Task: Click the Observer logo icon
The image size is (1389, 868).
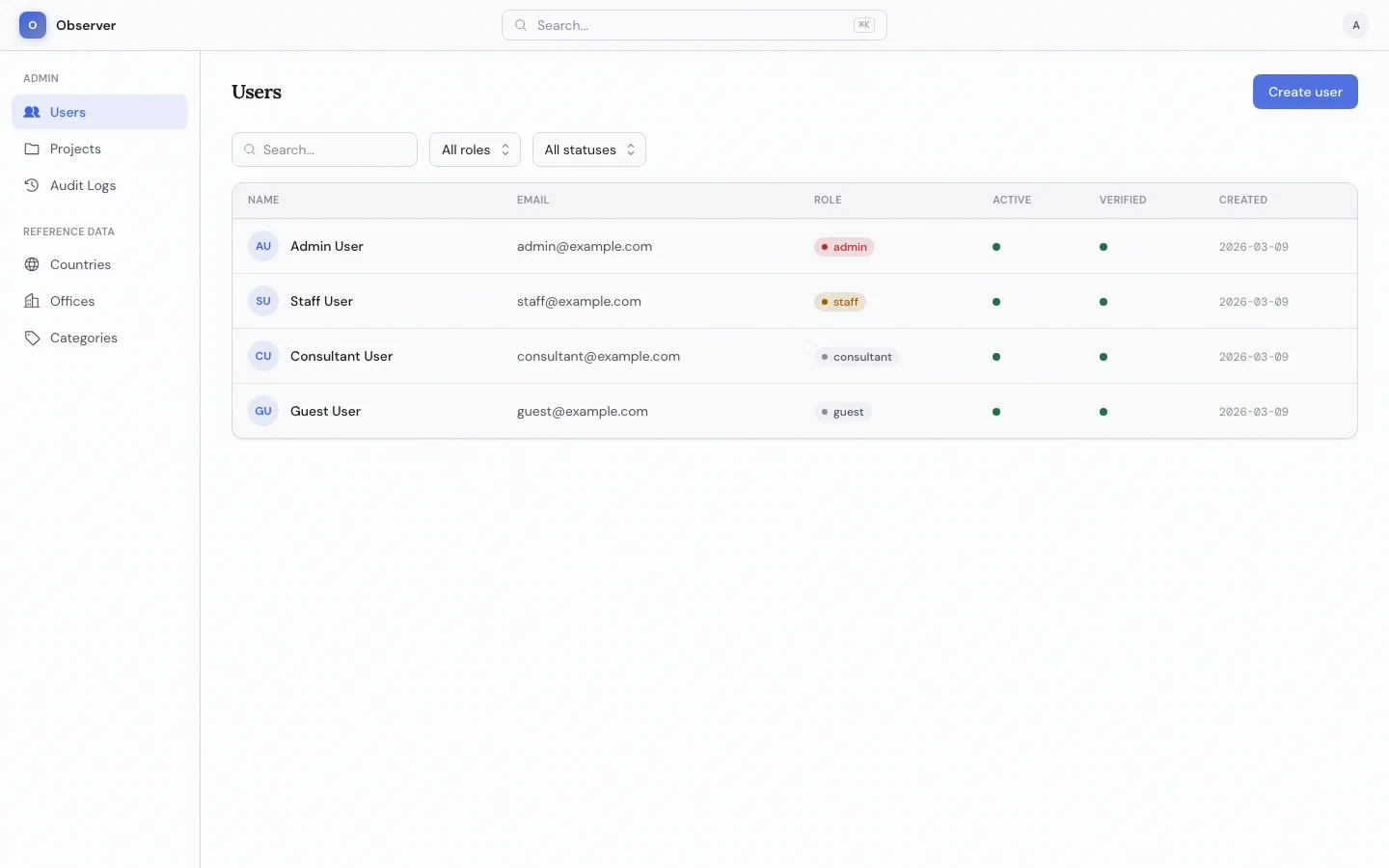Action: (33, 25)
